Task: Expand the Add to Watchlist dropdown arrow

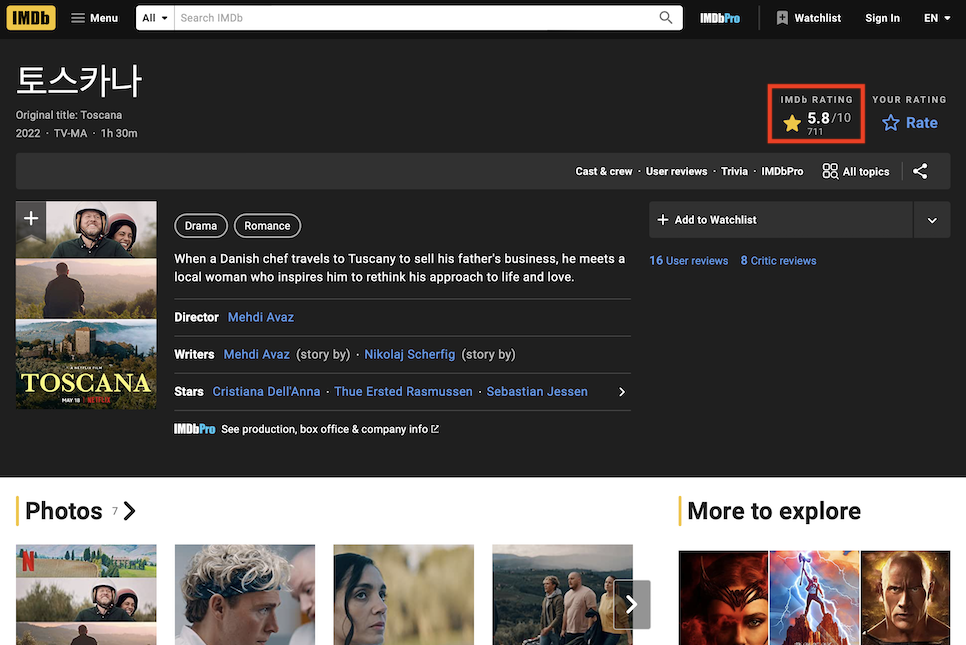Action: 932,220
